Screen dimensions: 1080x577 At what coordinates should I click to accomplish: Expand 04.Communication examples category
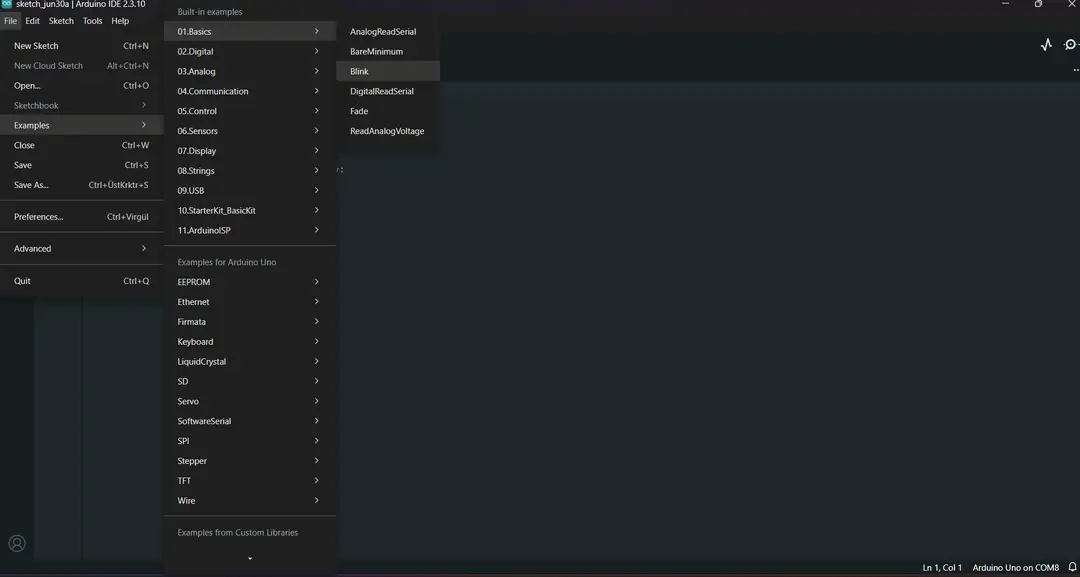pyautogui.click(x=250, y=92)
